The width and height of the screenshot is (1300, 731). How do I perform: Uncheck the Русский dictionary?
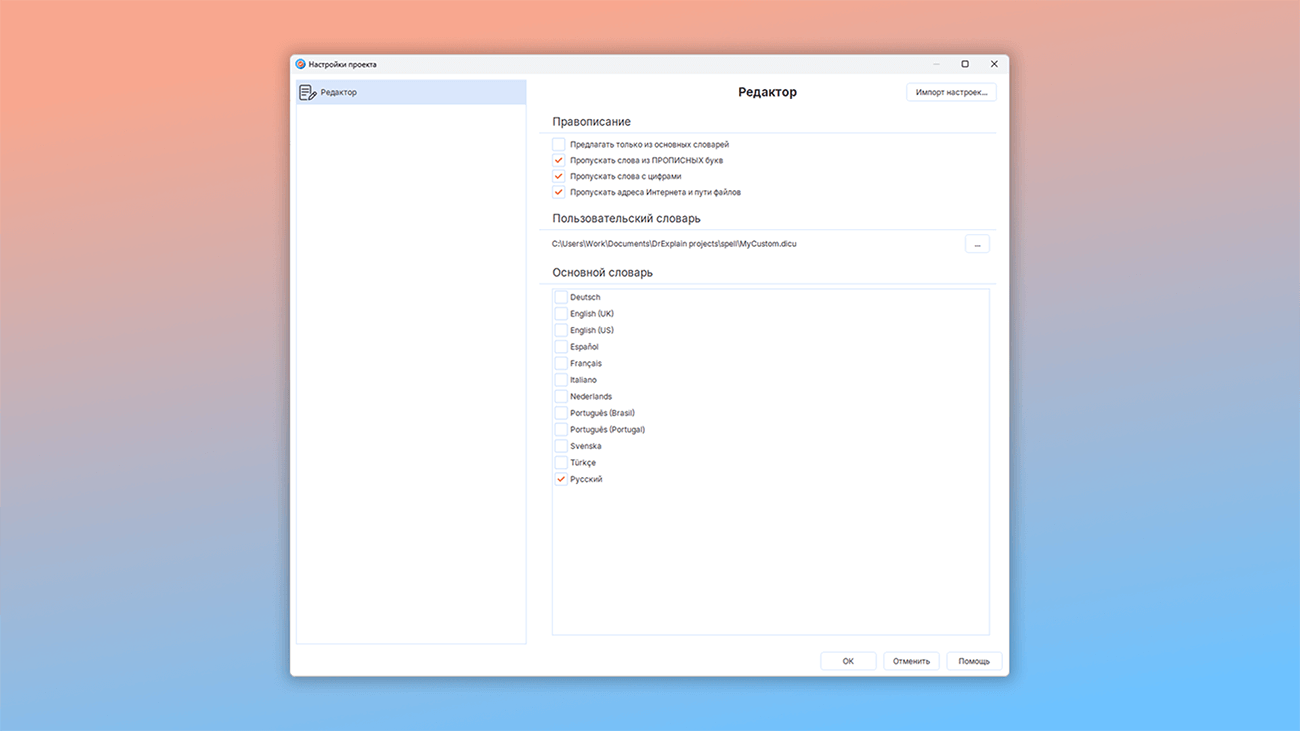pos(561,480)
